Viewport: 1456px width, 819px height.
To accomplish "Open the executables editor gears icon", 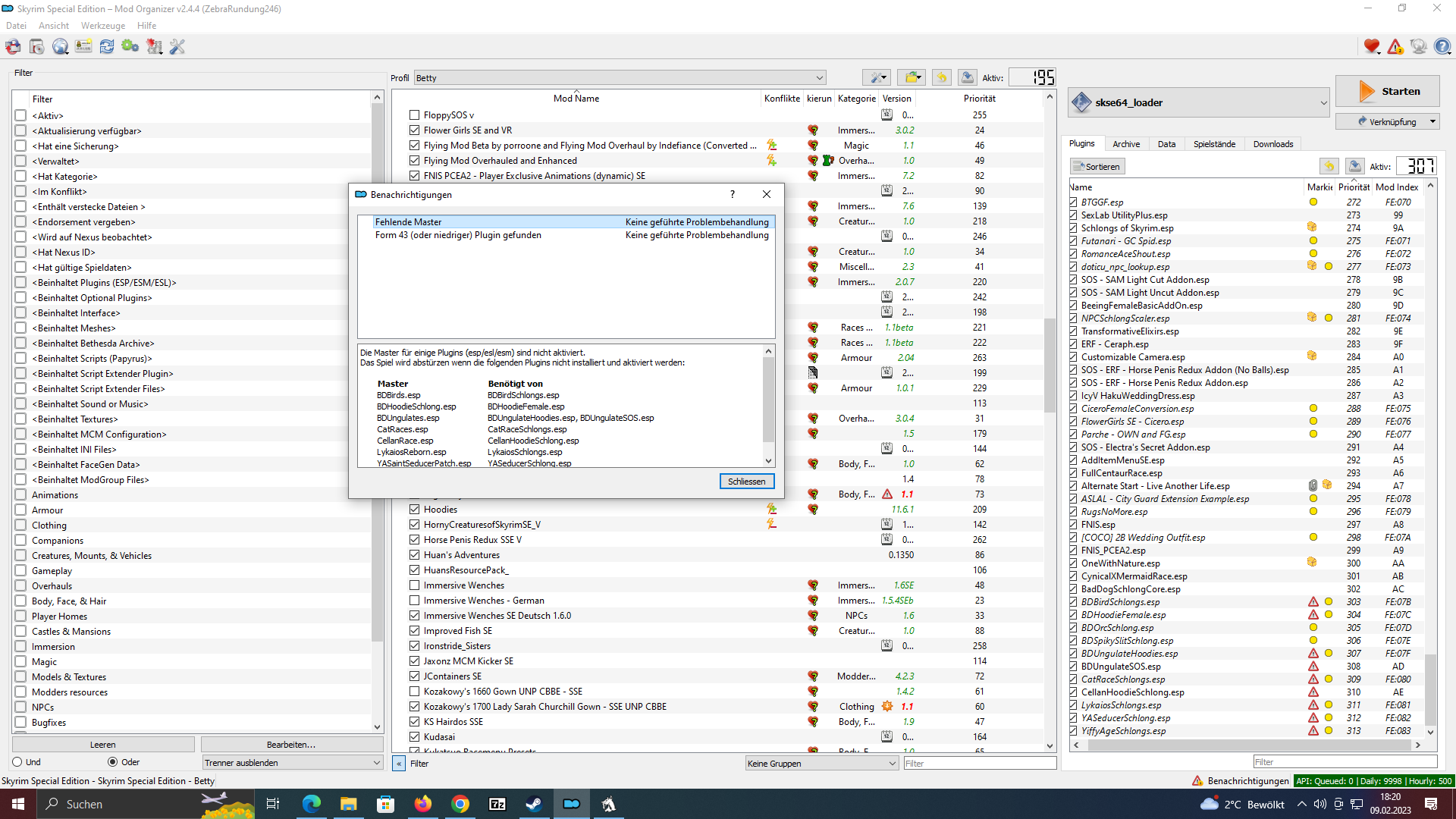I will click(130, 47).
